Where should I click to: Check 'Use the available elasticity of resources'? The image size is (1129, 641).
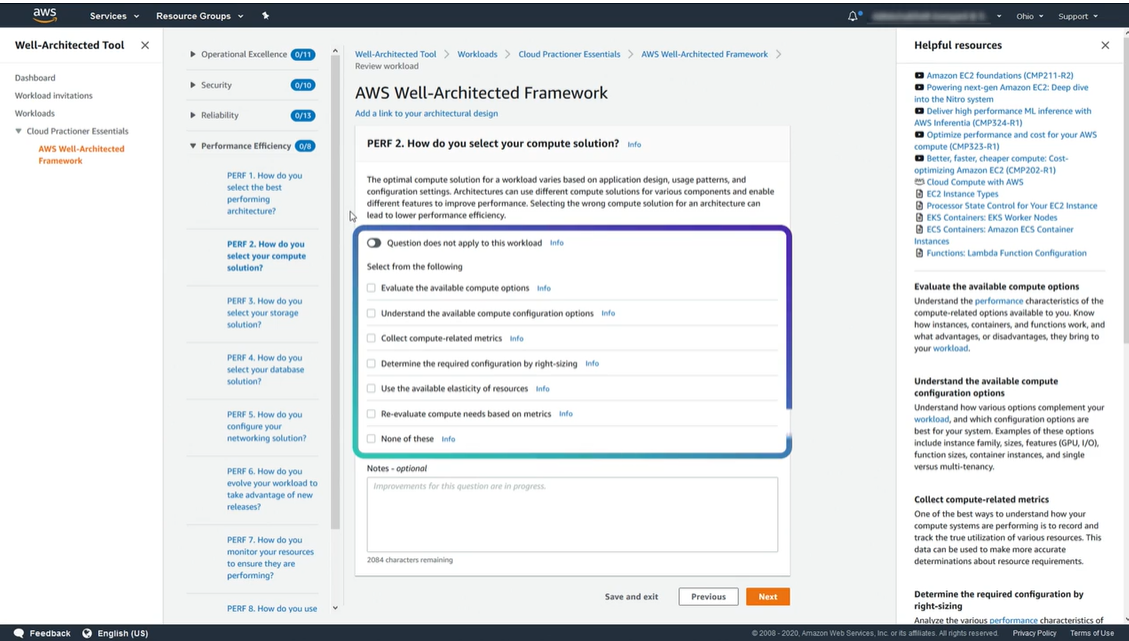click(x=372, y=388)
